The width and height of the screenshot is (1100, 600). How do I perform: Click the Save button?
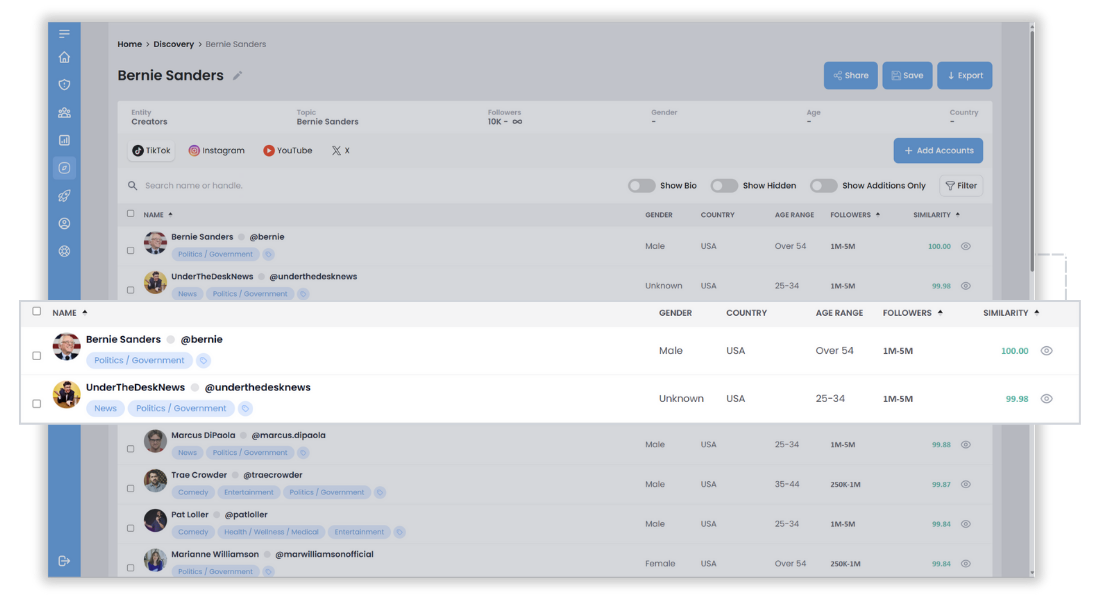(x=907, y=76)
